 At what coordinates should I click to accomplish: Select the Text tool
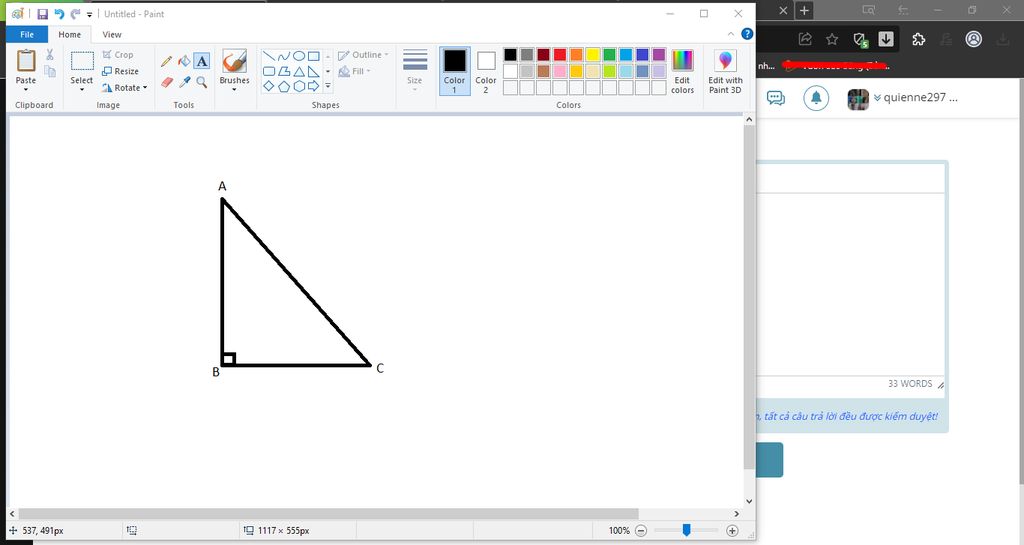click(x=202, y=61)
